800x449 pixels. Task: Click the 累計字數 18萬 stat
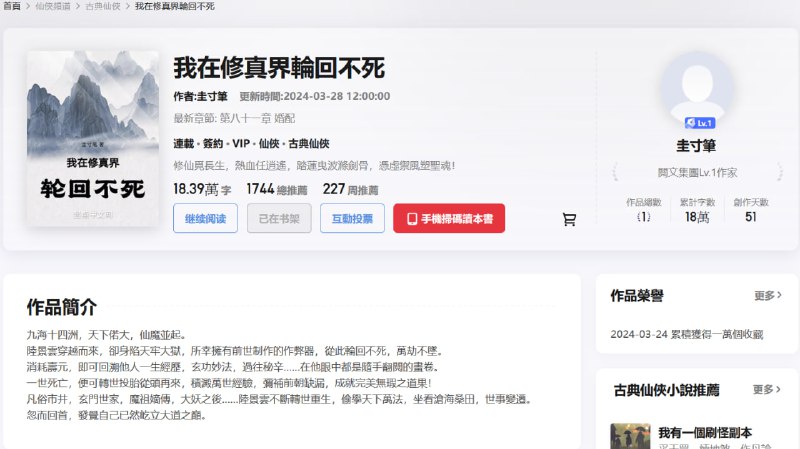pyautogui.click(x=697, y=210)
